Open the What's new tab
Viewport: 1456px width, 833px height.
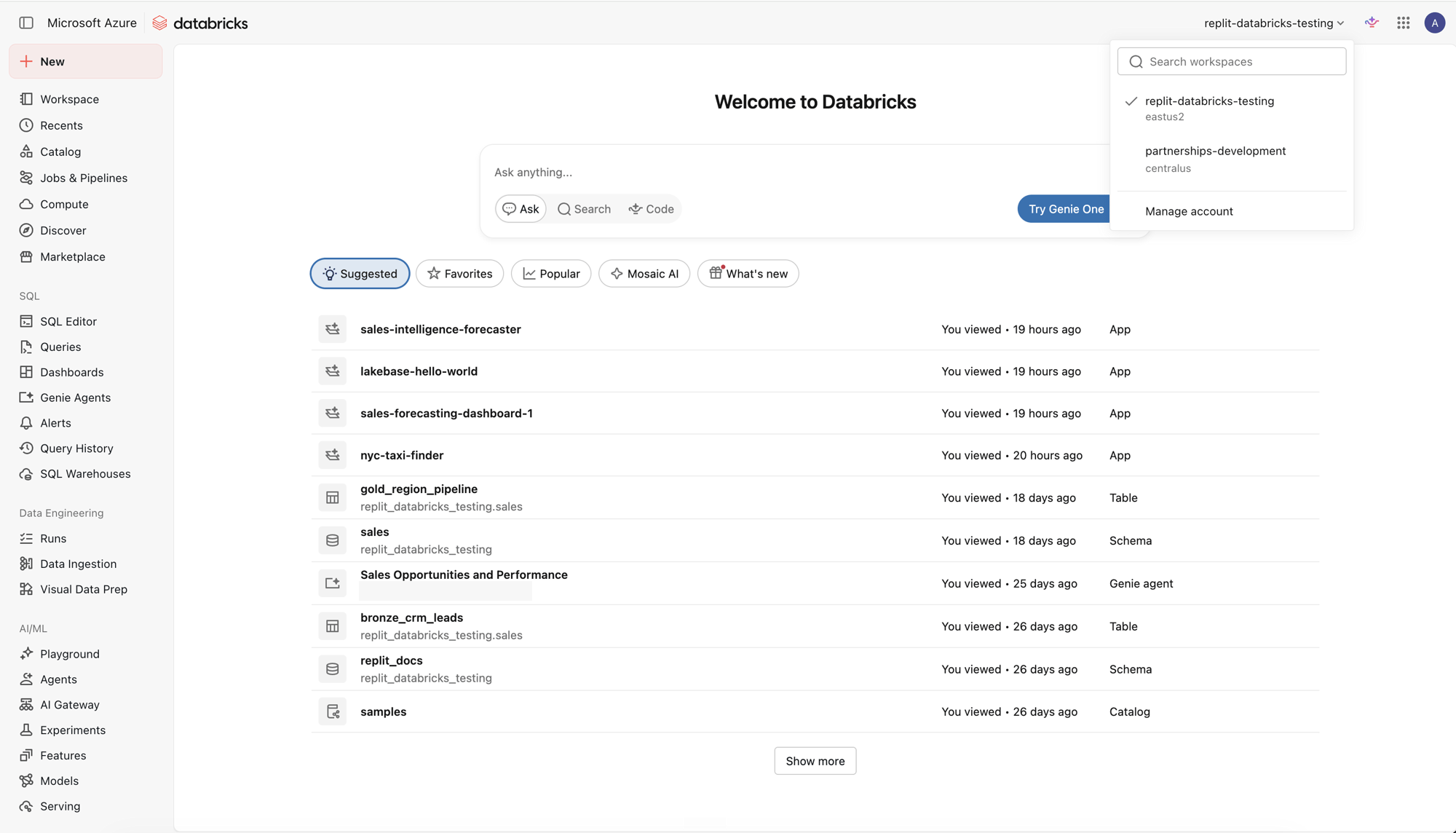coord(748,274)
